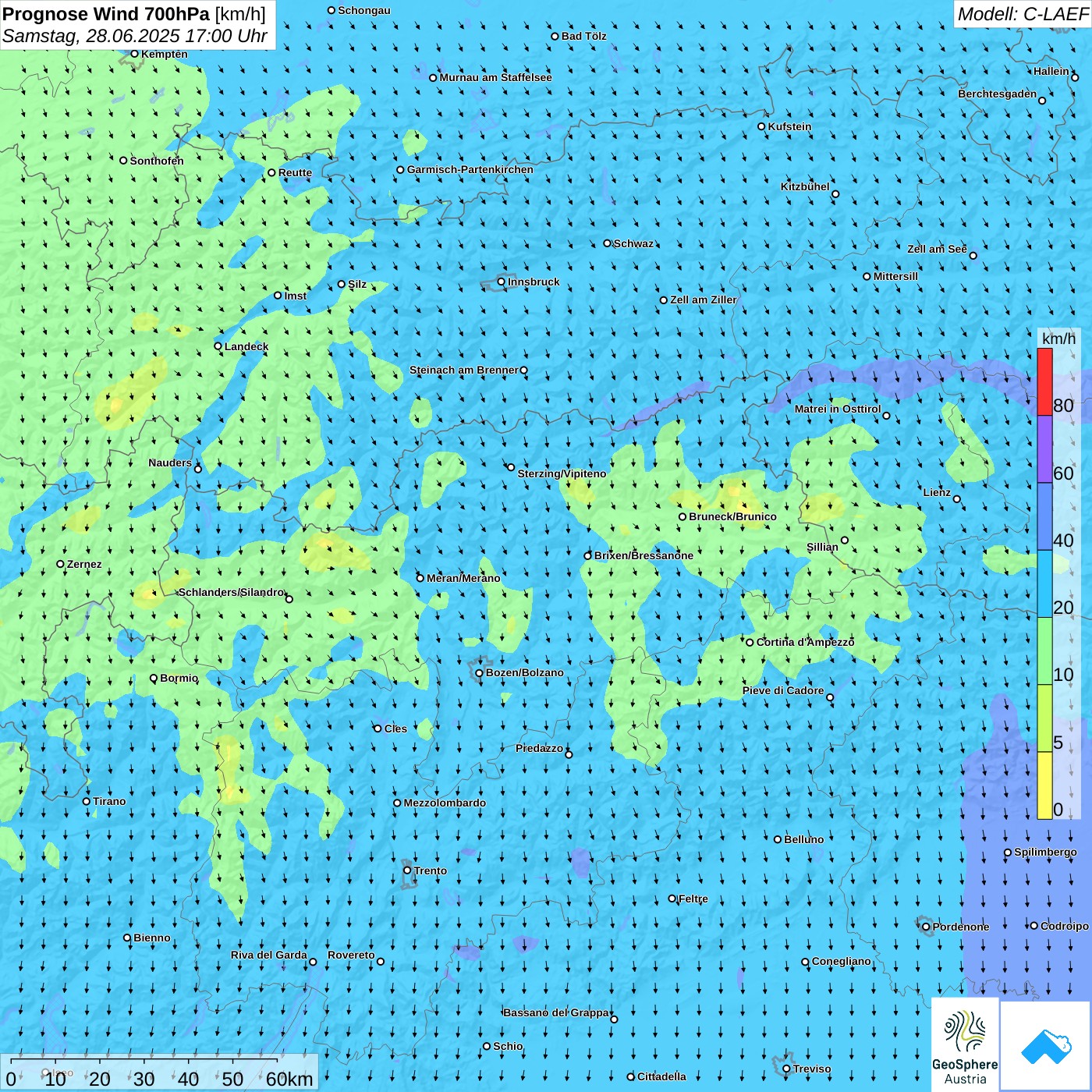Click the GeoSphere Austria logo
Viewport: 1092px width, 1092px height.
coord(965,1044)
